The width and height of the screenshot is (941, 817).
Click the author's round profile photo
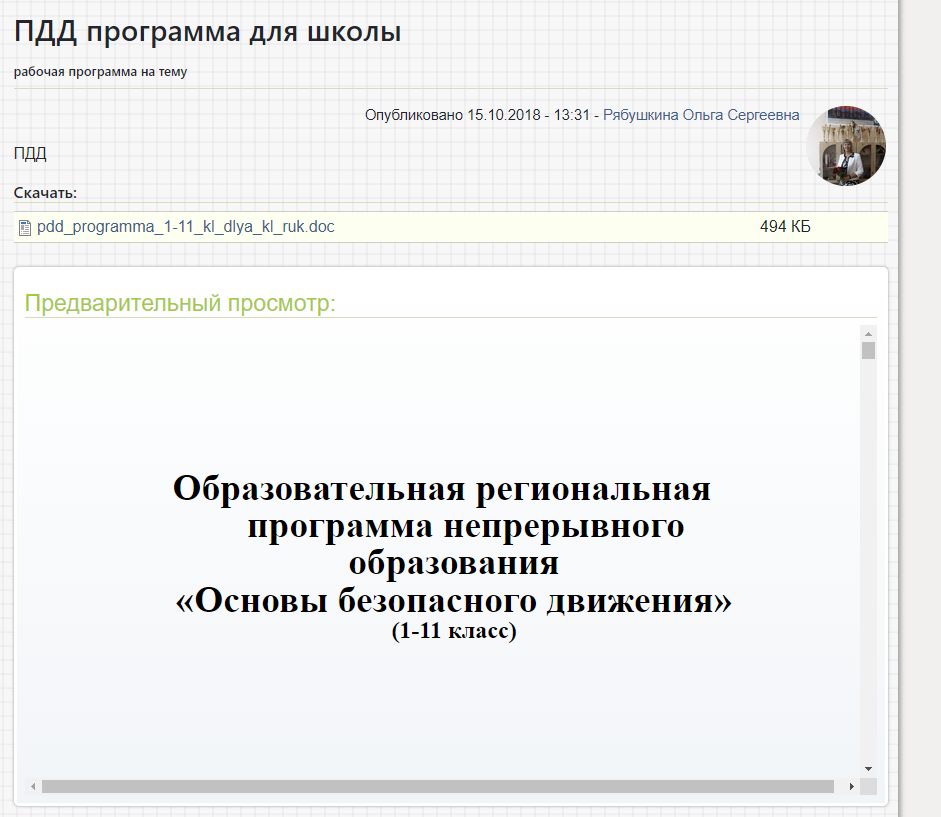point(846,146)
